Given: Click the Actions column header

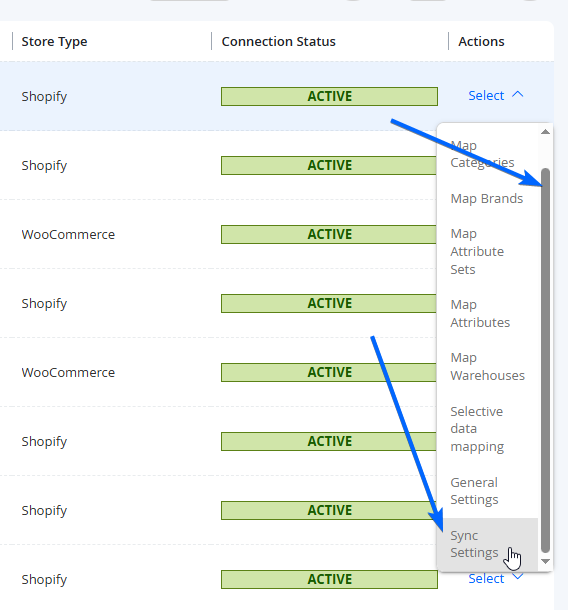Looking at the screenshot, I should point(481,41).
